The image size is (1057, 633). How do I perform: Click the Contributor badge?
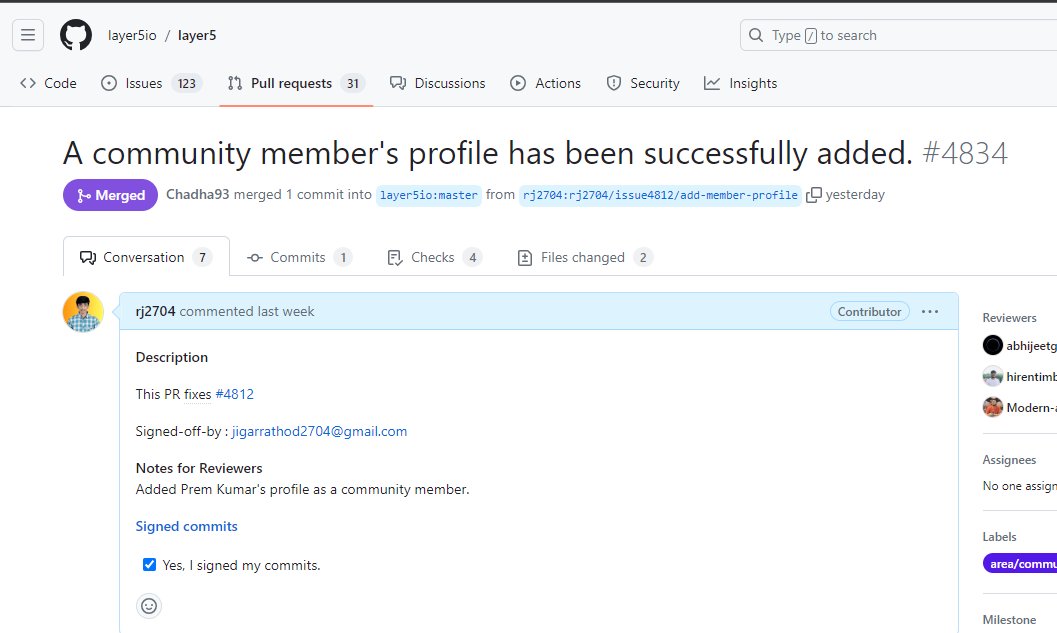pos(870,311)
